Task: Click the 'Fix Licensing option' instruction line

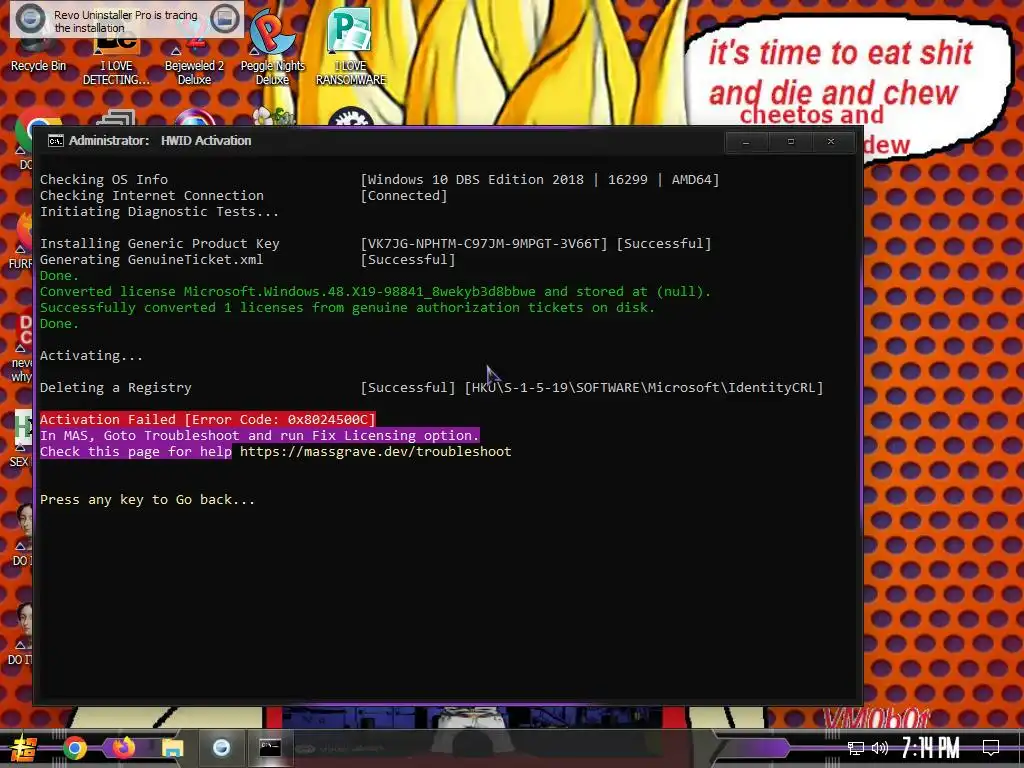Action: pyautogui.click(x=259, y=436)
